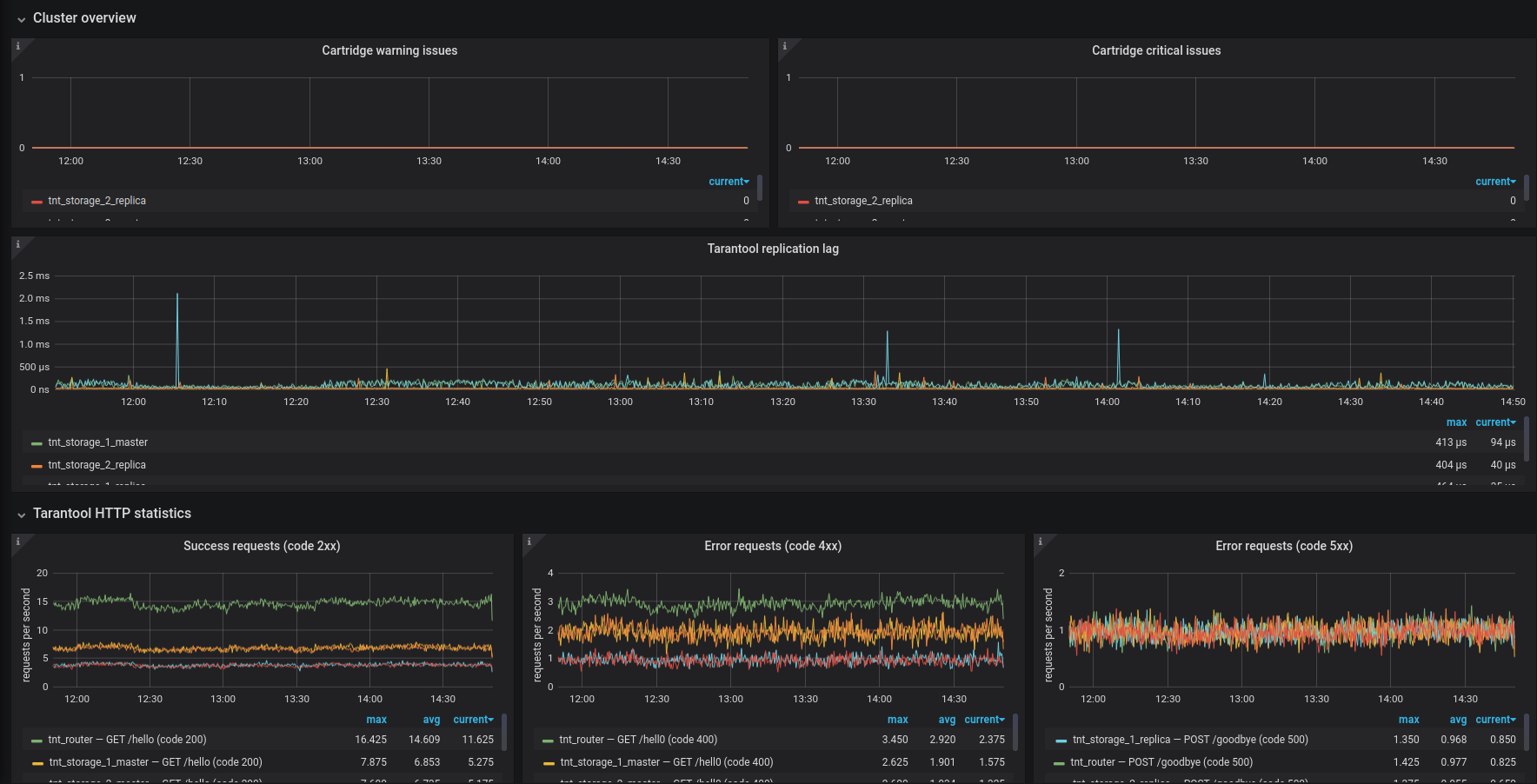The image size is (1537, 784).
Task: Toggle tnt_router GET /hell0 (code 400) series
Action: (638, 740)
